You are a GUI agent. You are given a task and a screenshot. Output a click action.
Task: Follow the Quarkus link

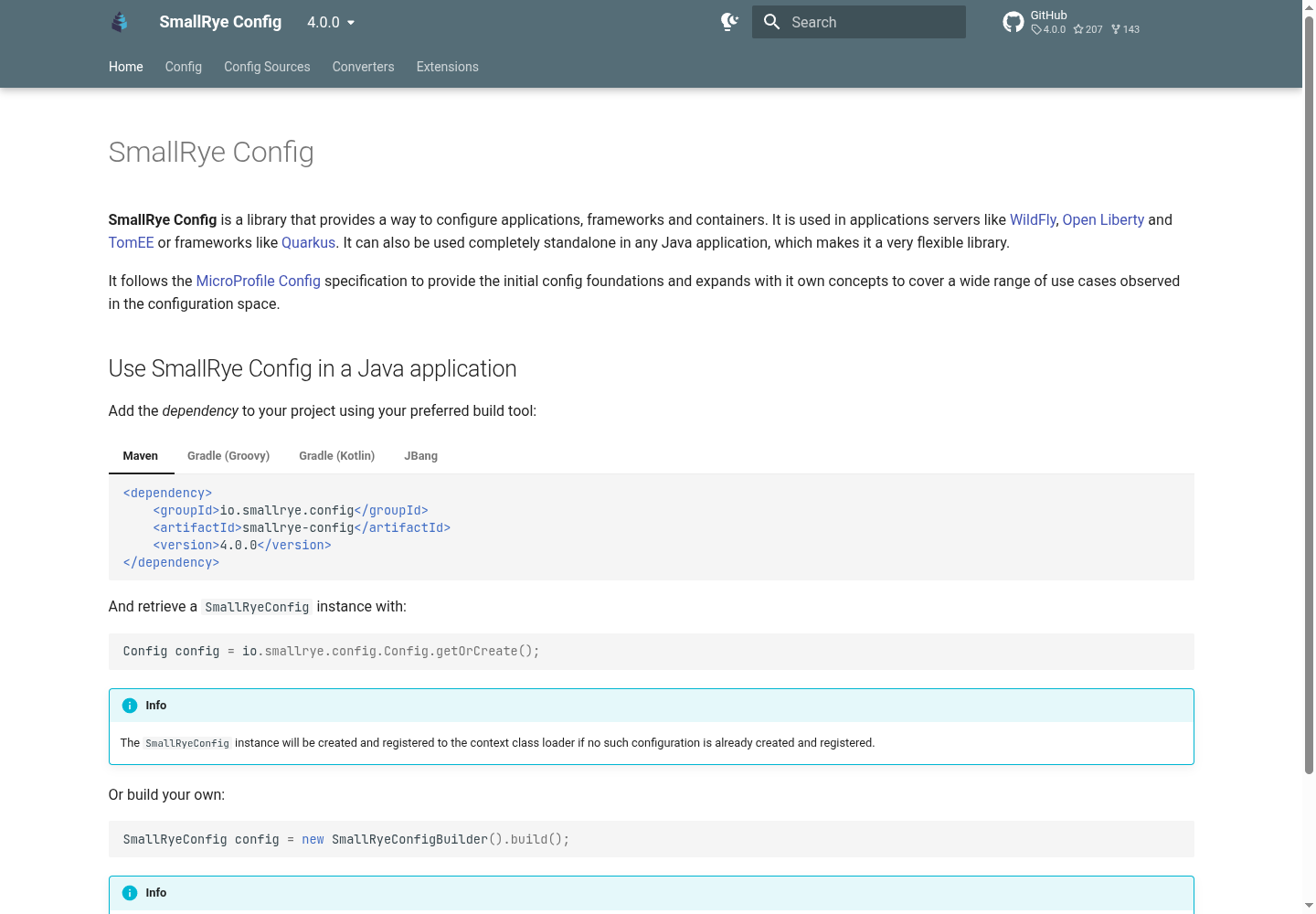coord(308,242)
